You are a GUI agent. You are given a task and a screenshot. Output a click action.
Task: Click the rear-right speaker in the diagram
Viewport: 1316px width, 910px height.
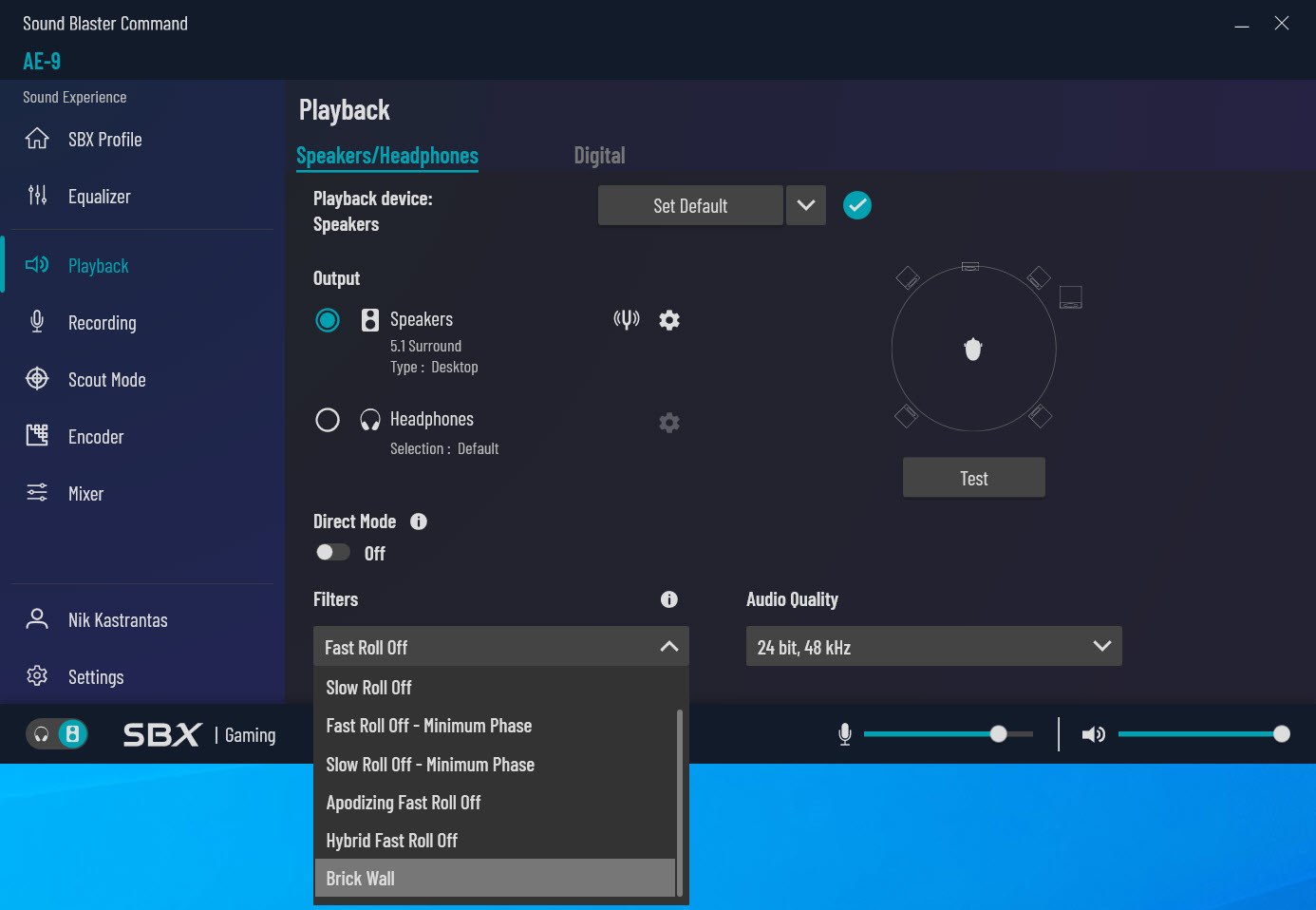(x=1041, y=415)
